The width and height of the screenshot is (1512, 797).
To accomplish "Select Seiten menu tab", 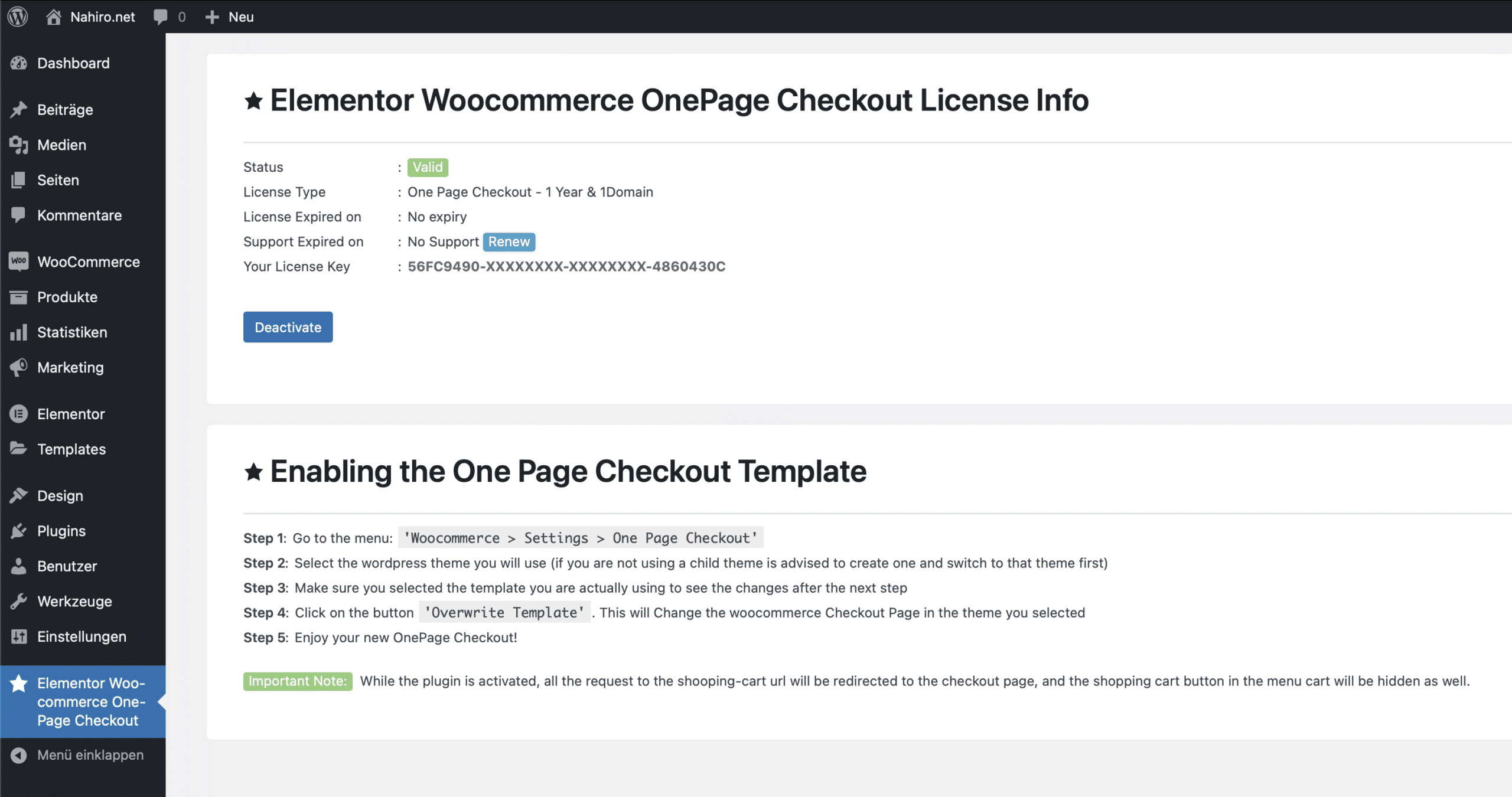I will pyautogui.click(x=57, y=180).
